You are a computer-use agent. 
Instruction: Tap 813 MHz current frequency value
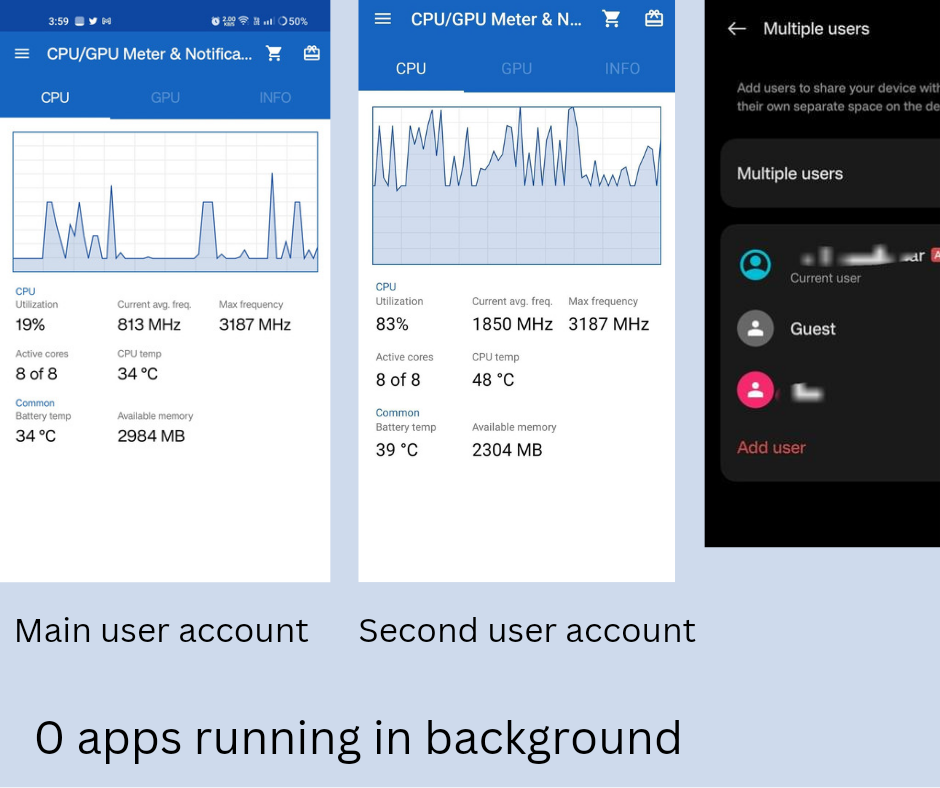point(149,324)
